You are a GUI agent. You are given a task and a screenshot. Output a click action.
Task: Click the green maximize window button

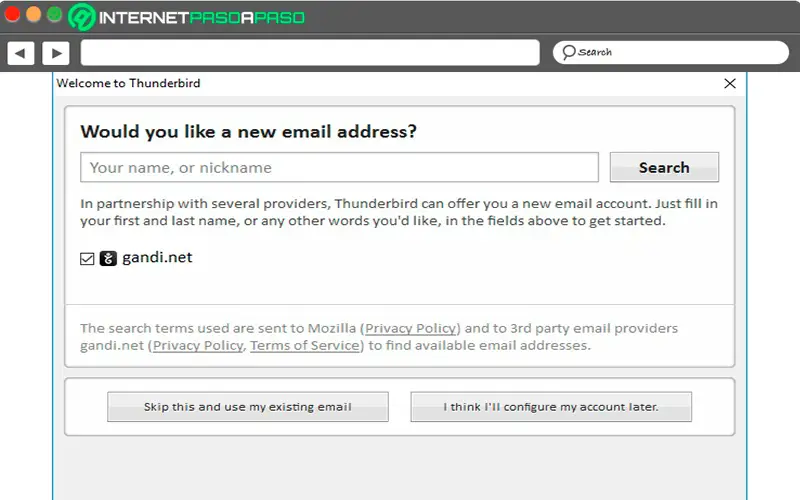tap(54, 14)
